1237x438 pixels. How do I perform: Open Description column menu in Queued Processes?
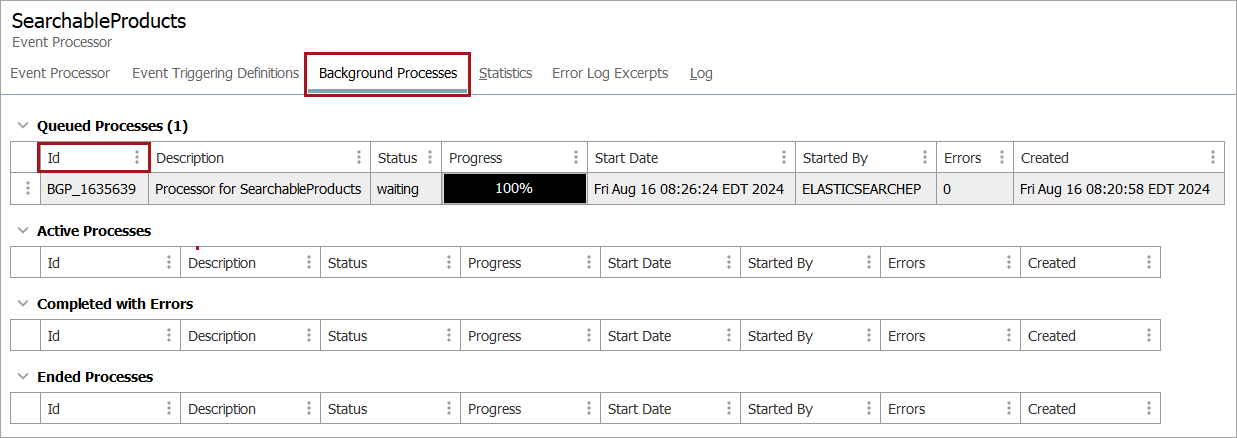click(x=359, y=158)
